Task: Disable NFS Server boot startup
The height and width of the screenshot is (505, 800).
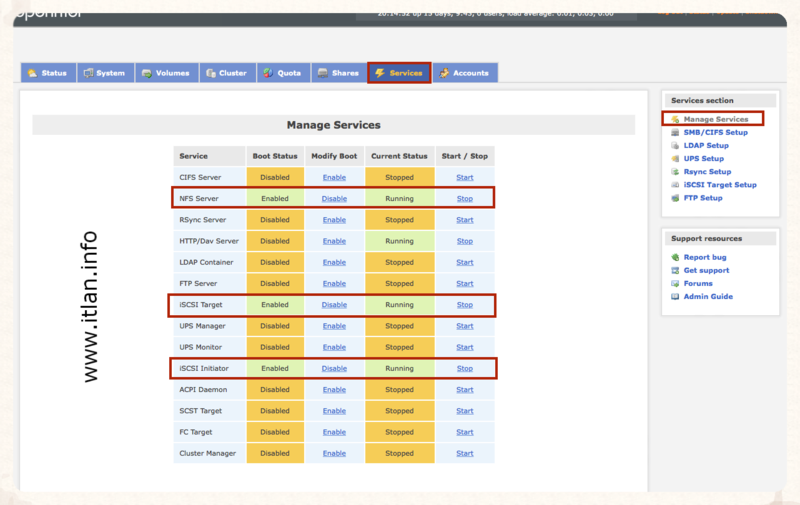Action: pos(334,198)
